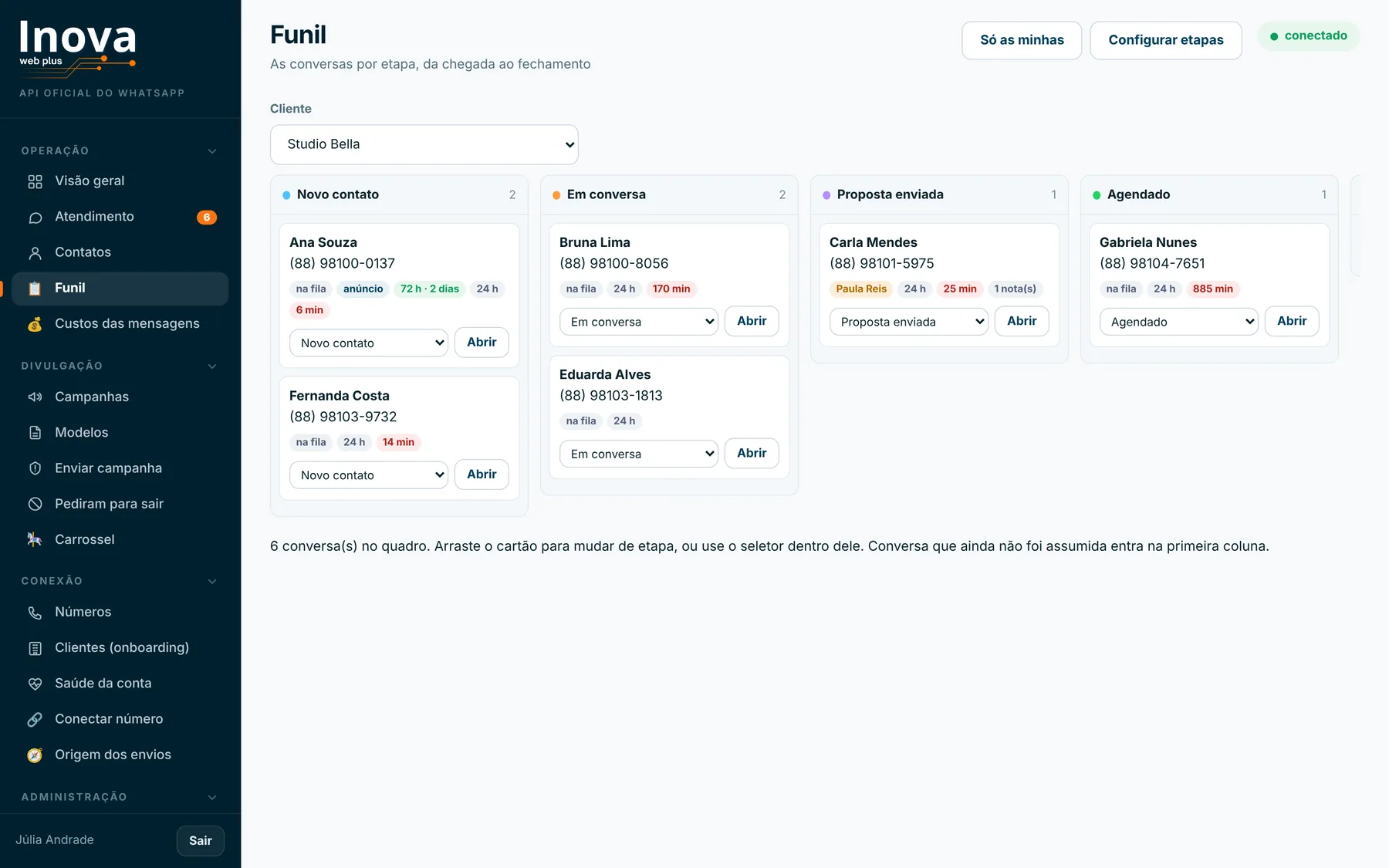Click the Sair logout button
The width and height of the screenshot is (1389, 868).
(x=201, y=841)
